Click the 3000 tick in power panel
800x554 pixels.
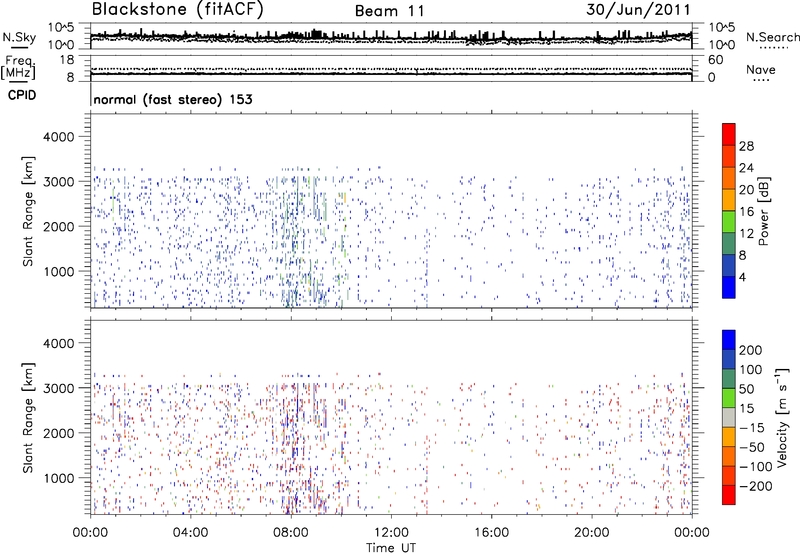click(59, 182)
